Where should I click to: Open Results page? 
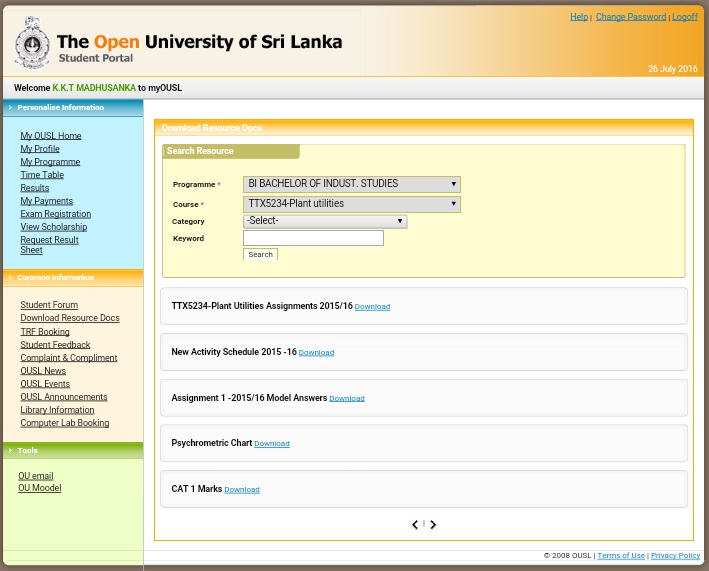(x=34, y=188)
